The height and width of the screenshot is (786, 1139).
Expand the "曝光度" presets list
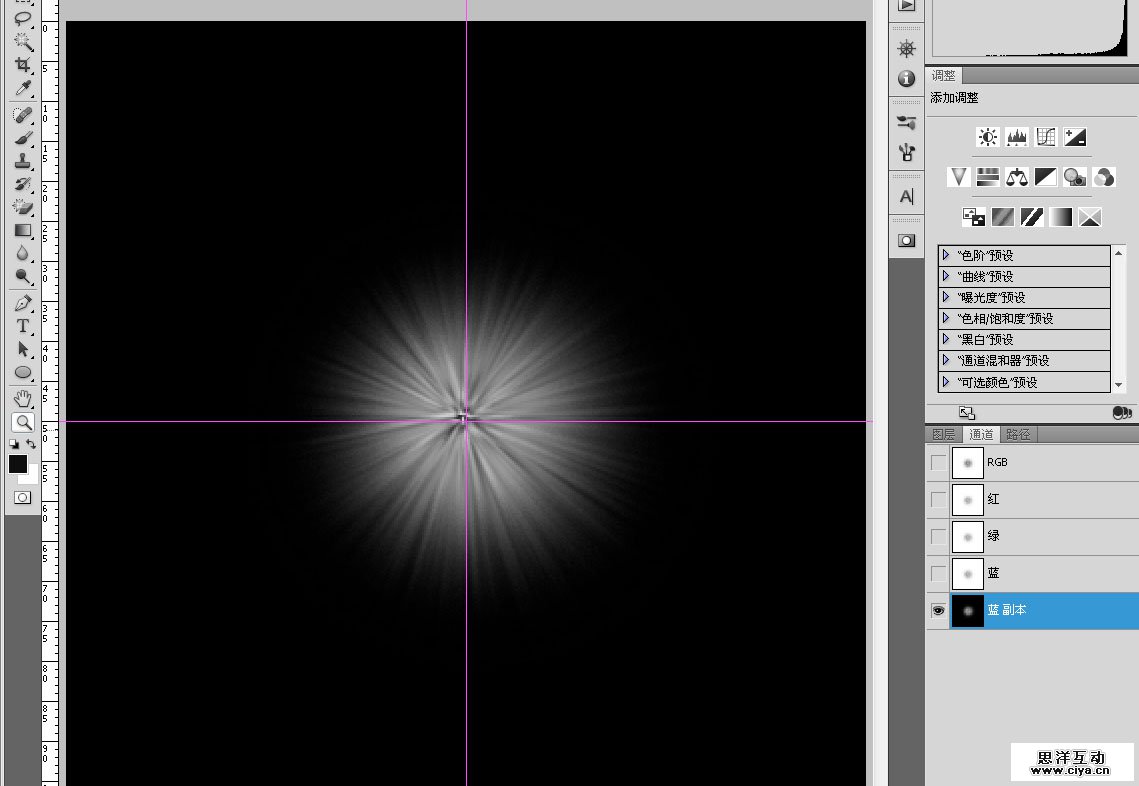click(946, 298)
